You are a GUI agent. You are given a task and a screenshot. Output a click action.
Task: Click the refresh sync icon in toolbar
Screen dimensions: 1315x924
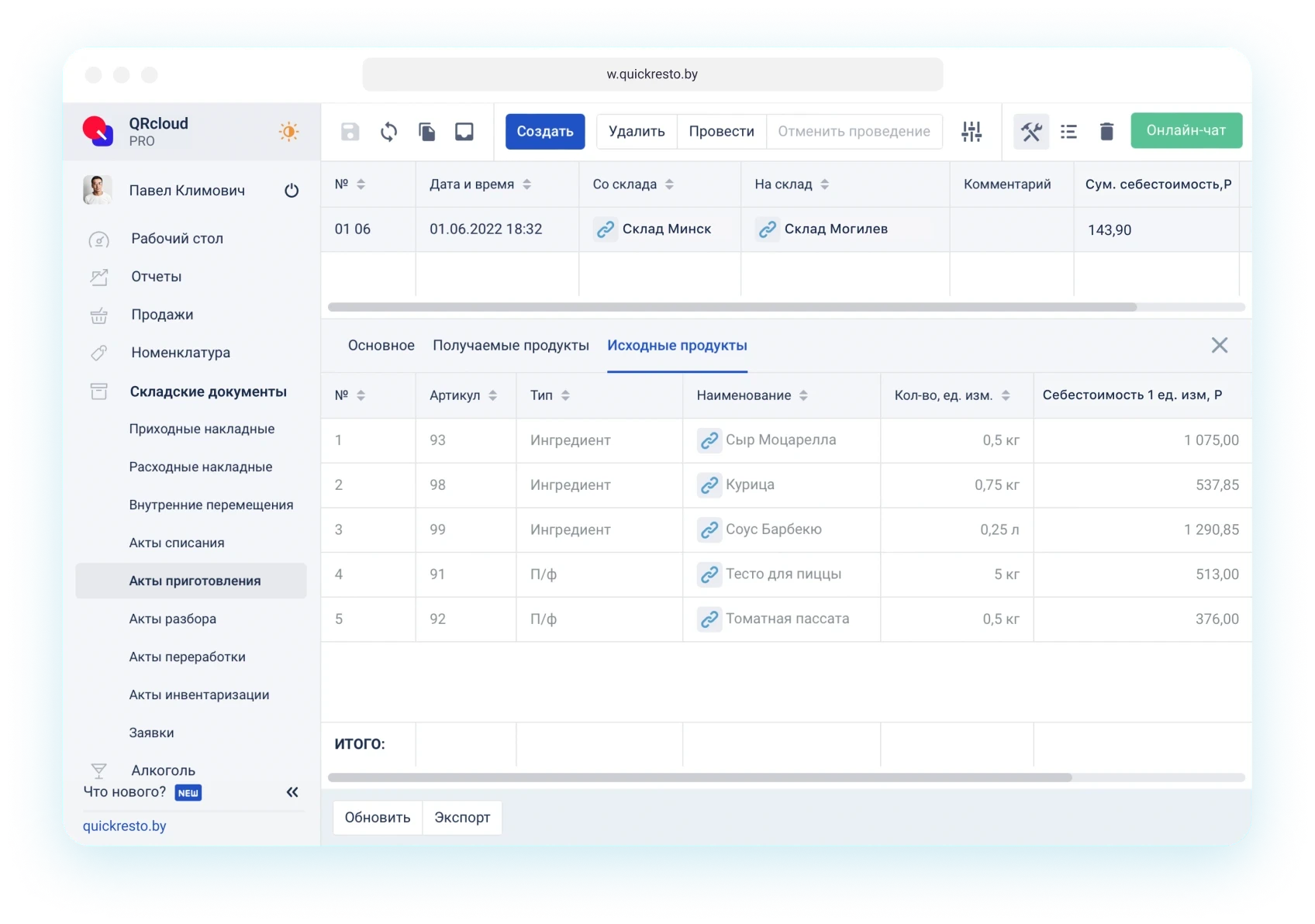(388, 132)
